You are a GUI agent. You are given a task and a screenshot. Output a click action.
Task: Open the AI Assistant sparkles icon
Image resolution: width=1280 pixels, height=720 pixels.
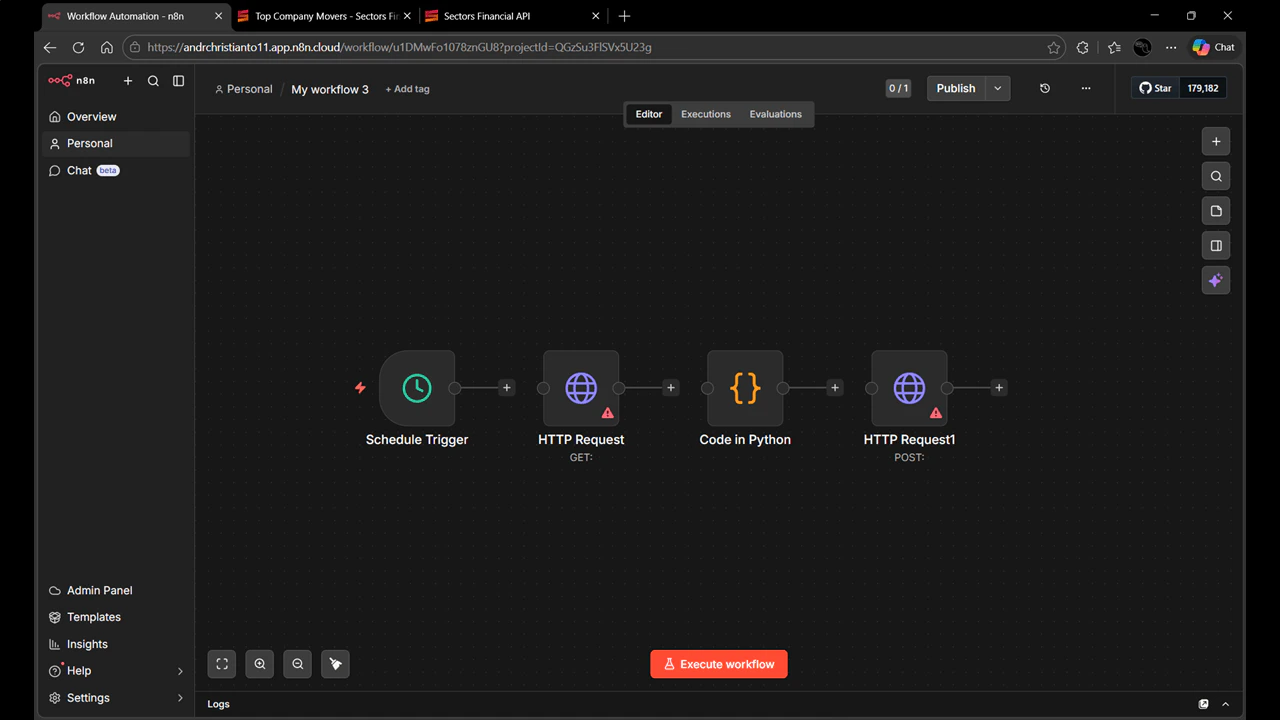pyautogui.click(x=1216, y=280)
